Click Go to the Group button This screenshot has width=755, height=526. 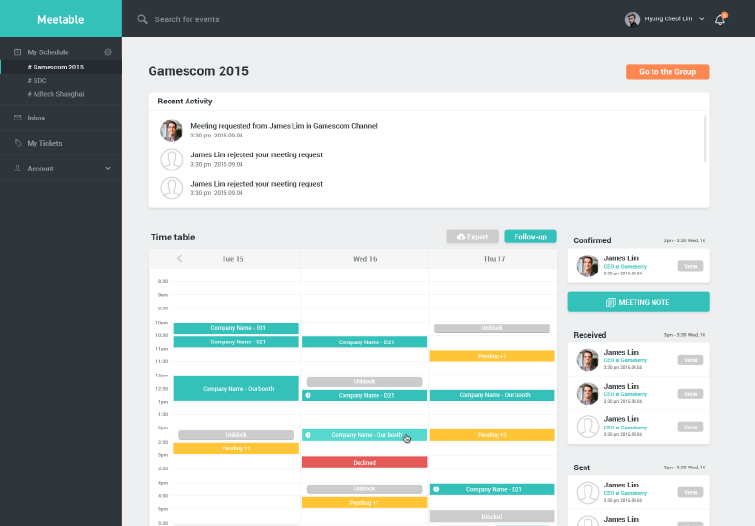(x=667, y=72)
